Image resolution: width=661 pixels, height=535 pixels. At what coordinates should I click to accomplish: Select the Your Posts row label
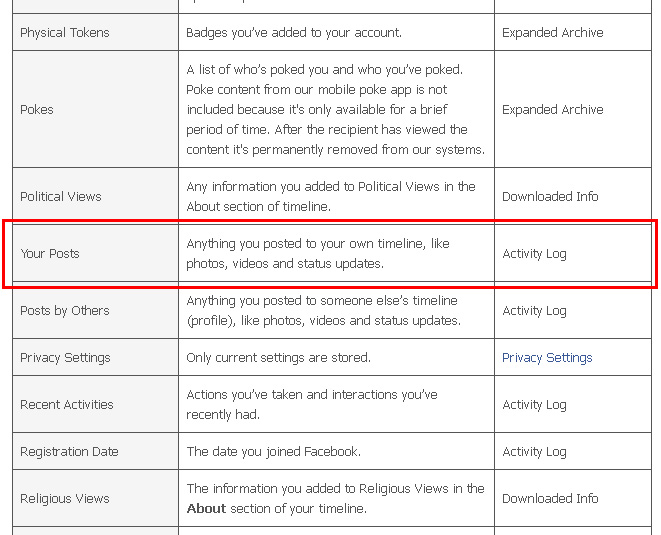[x=50, y=254]
